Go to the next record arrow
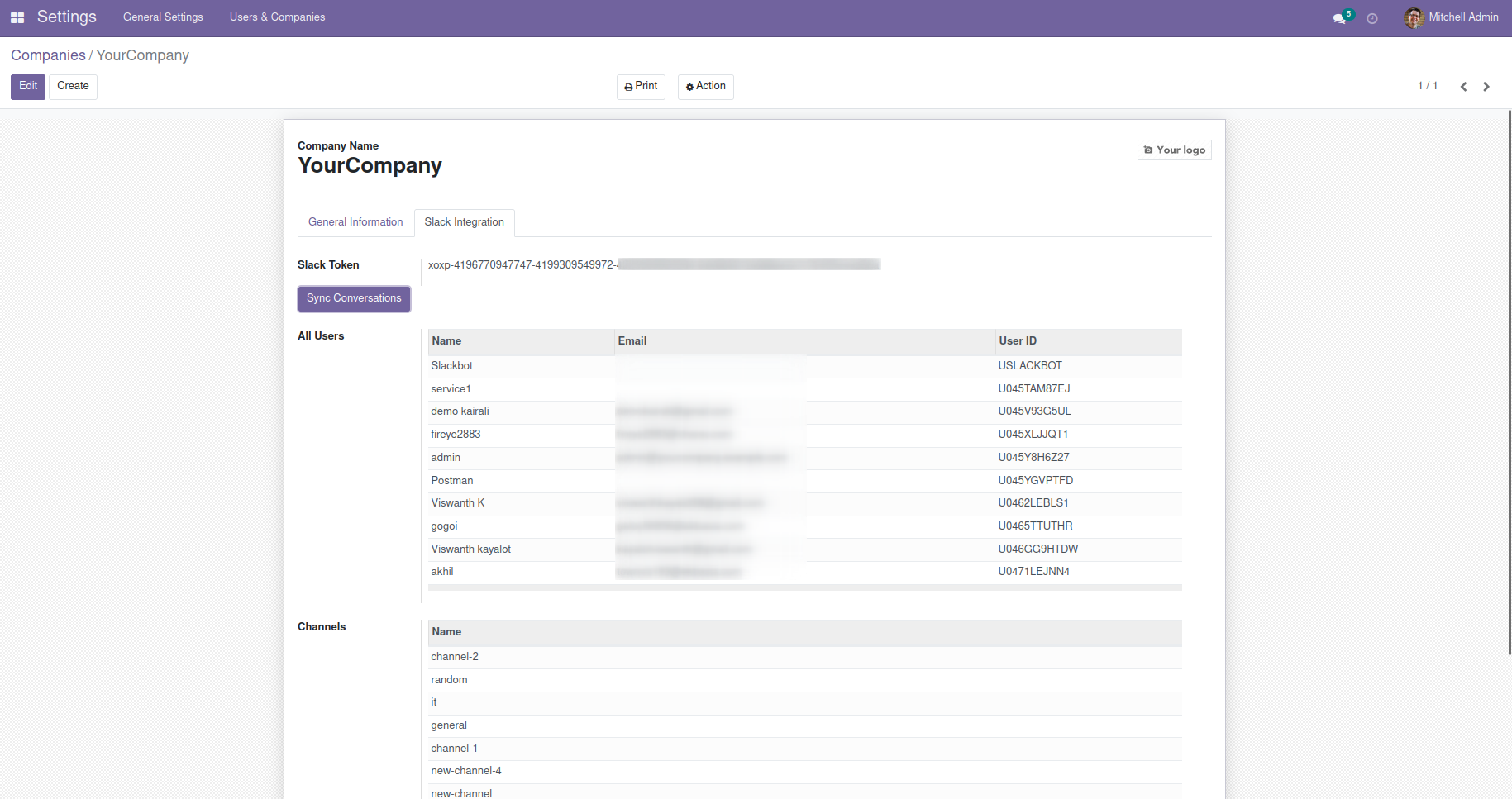The image size is (1512, 799). tap(1486, 87)
